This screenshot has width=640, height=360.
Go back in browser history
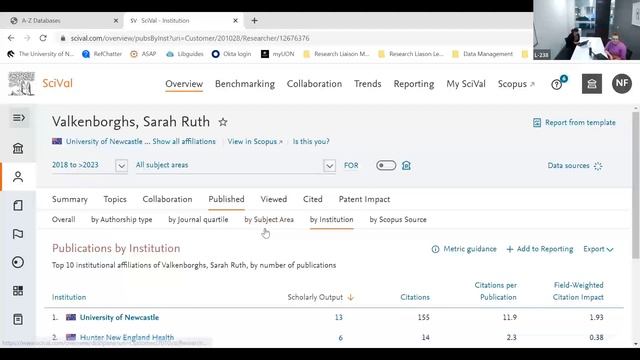[x=11, y=38]
